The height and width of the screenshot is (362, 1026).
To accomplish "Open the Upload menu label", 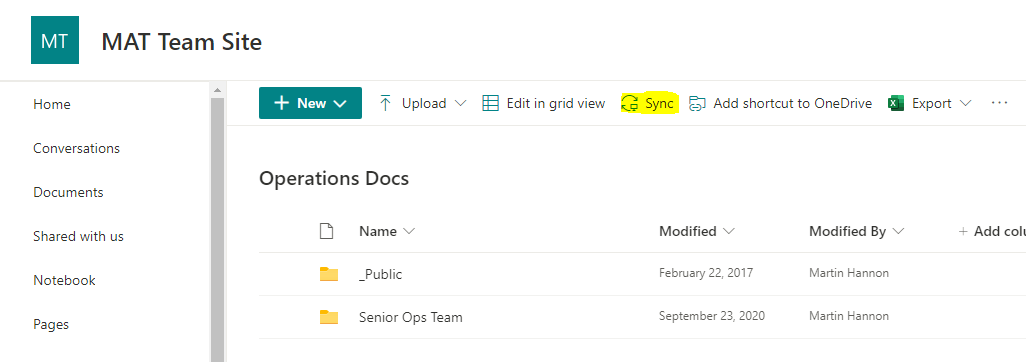I will tap(424, 103).
